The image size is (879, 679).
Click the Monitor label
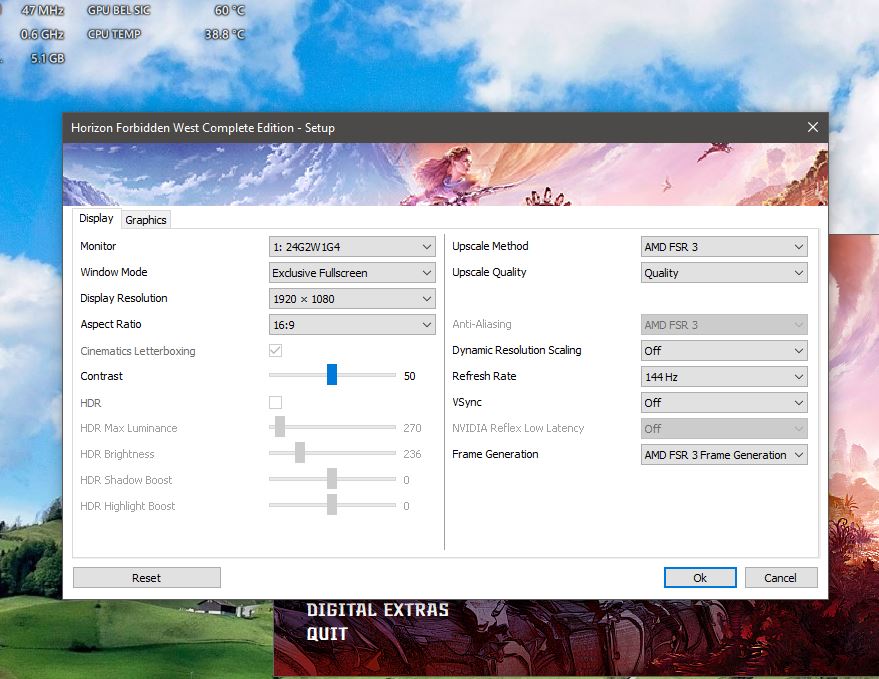(98, 246)
